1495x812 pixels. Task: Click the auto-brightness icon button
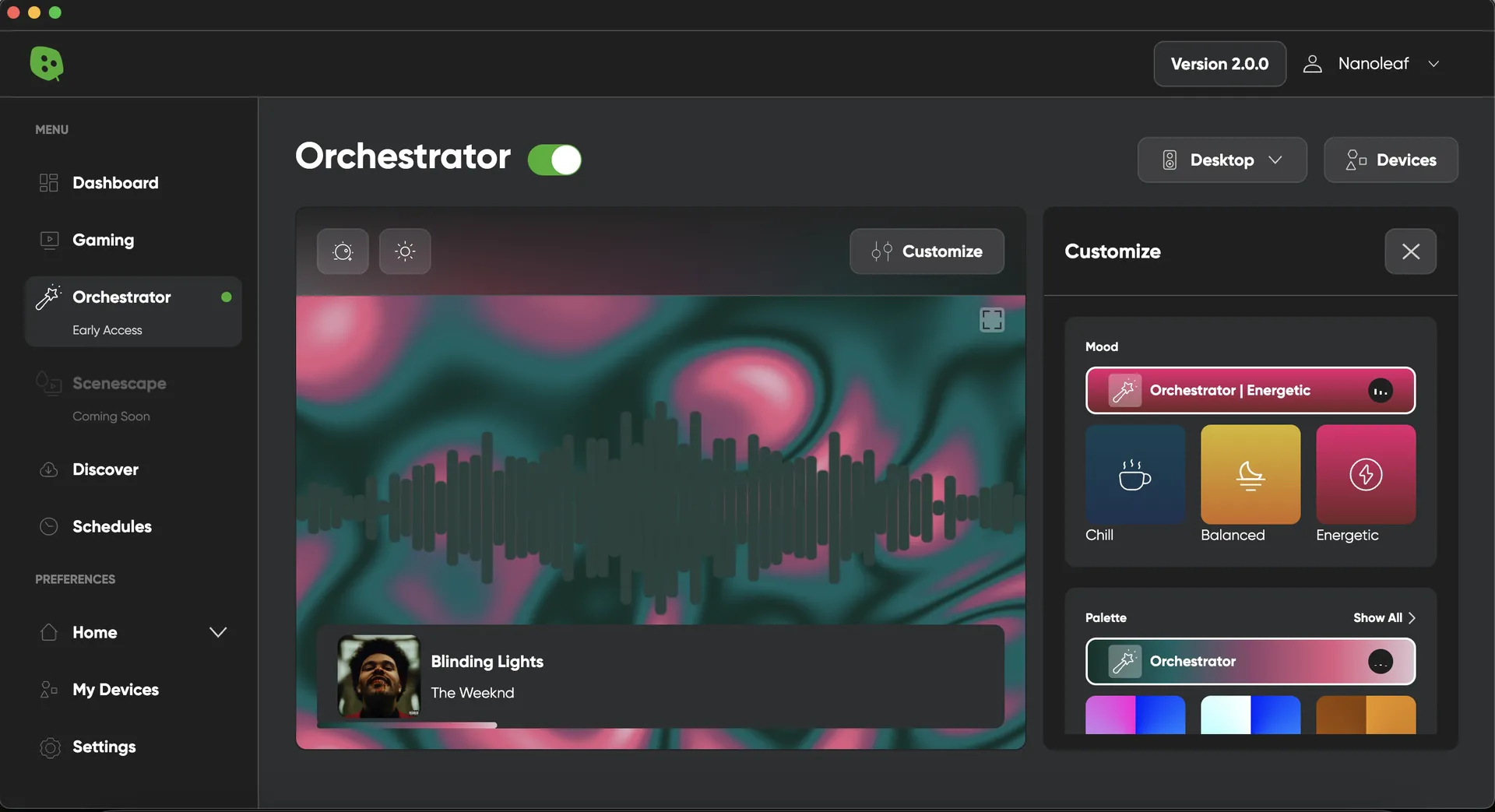click(343, 251)
